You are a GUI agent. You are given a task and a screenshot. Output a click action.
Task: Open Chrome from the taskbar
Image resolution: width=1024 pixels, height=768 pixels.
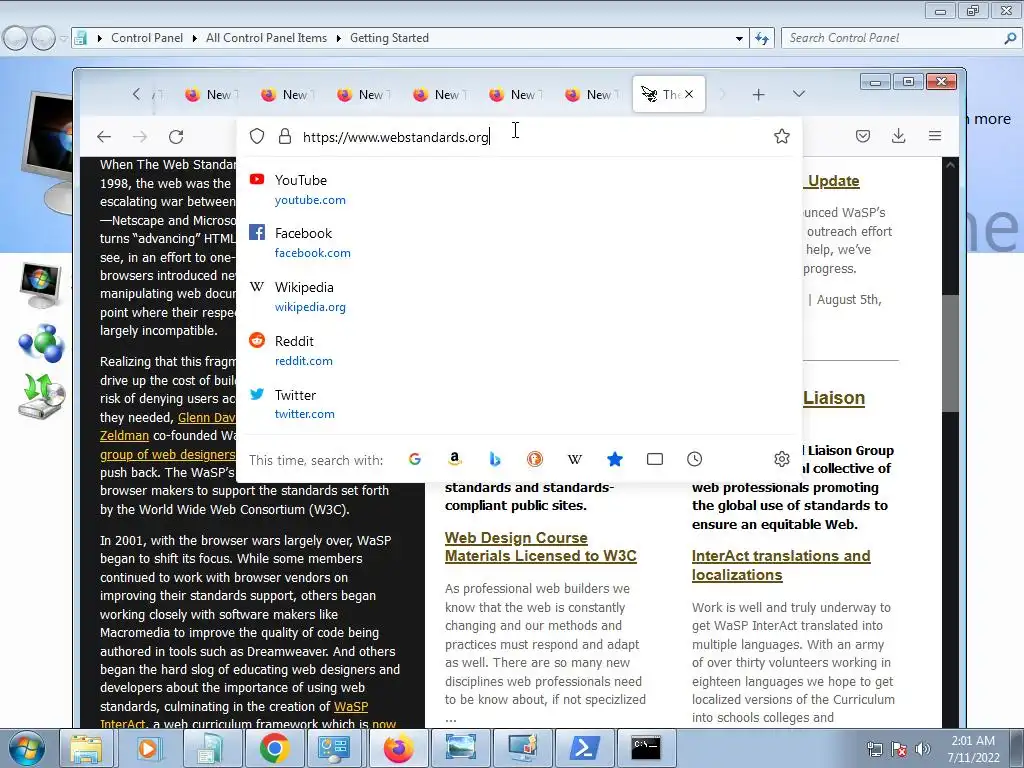pos(274,748)
